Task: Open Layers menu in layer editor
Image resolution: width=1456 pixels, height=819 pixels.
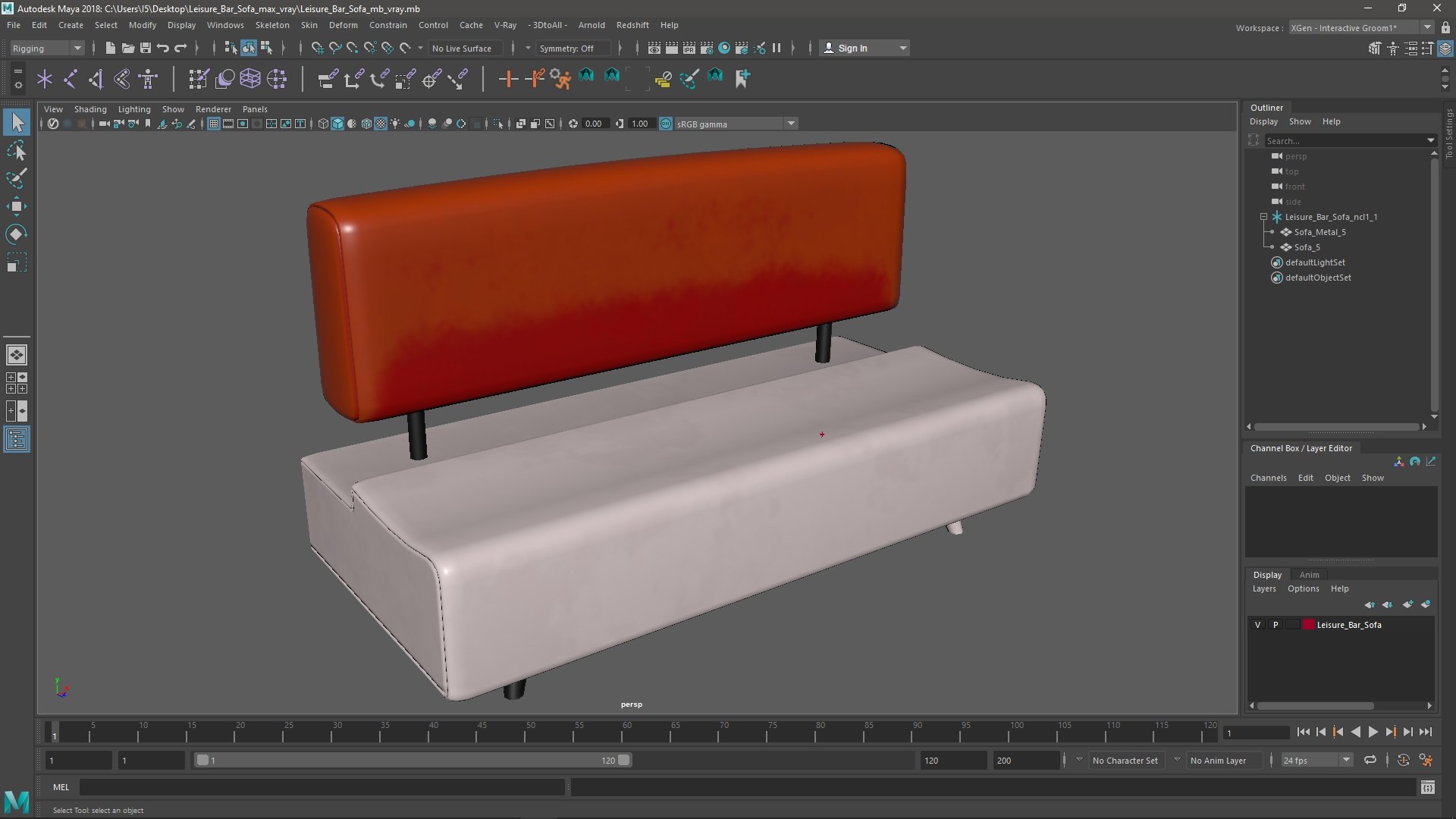Action: 1263,588
